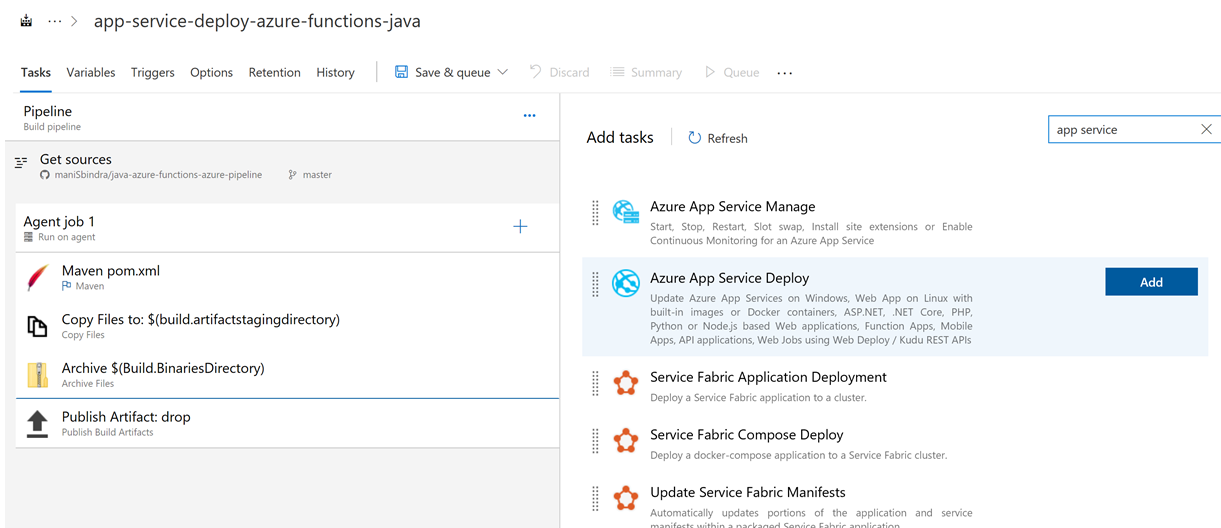Click the Run on agent server icon
The height and width of the screenshot is (528, 1221).
pyautogui.click(x=29, y=237)
